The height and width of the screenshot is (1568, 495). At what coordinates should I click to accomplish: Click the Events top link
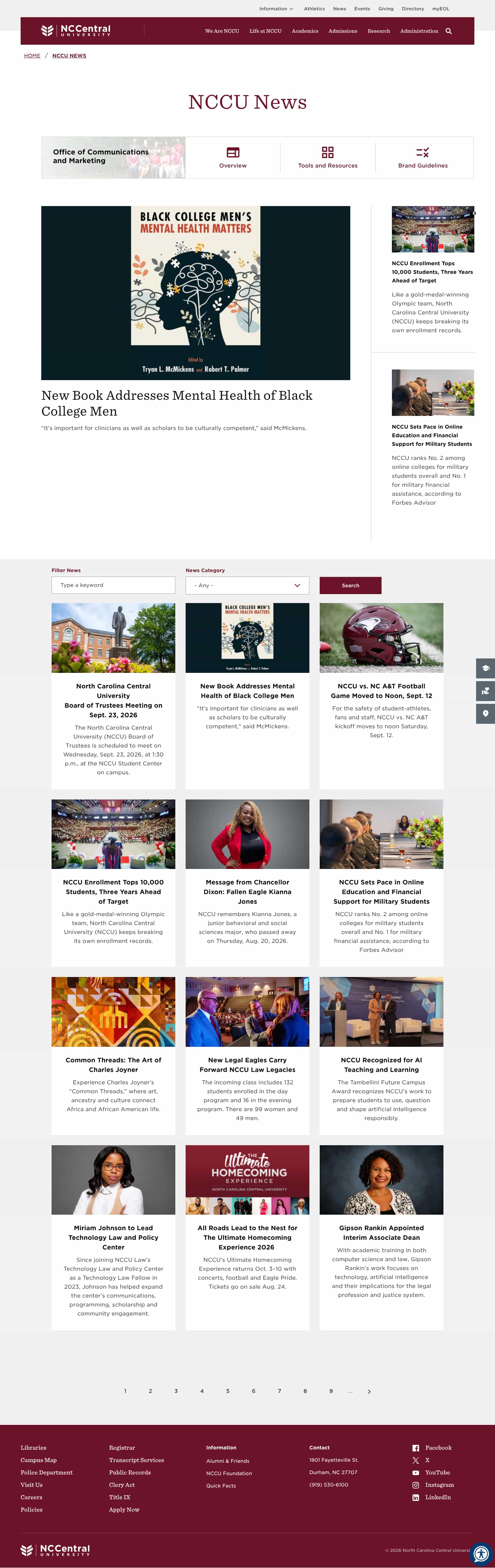(x=362, y=9)
